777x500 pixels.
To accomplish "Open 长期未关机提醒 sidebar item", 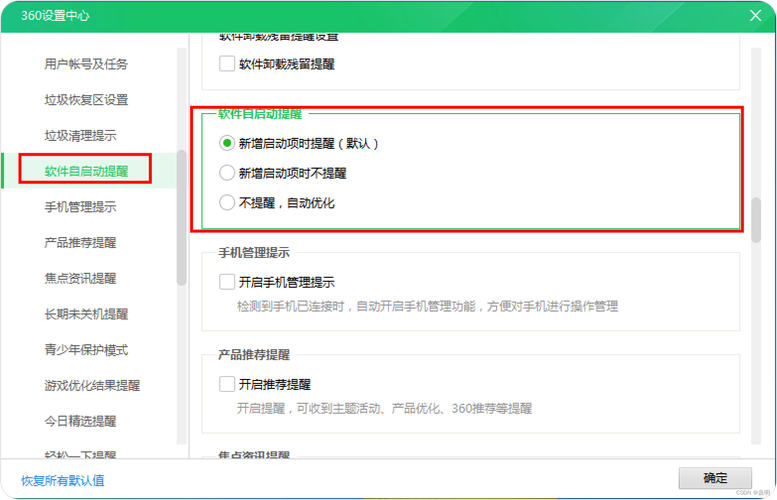I will pos(86,314).
